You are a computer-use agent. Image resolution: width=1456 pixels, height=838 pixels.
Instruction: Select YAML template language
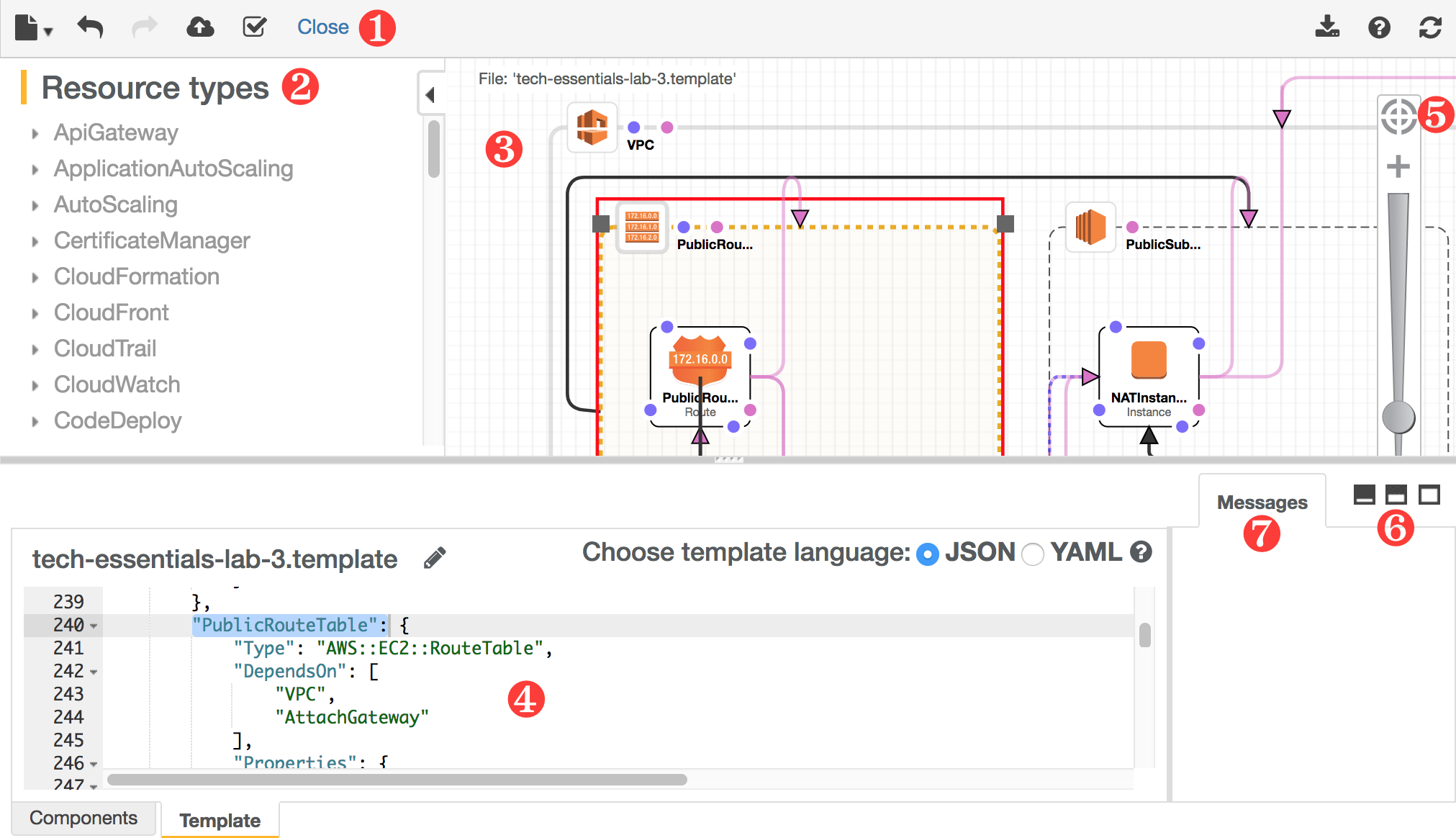(1033, 554)
